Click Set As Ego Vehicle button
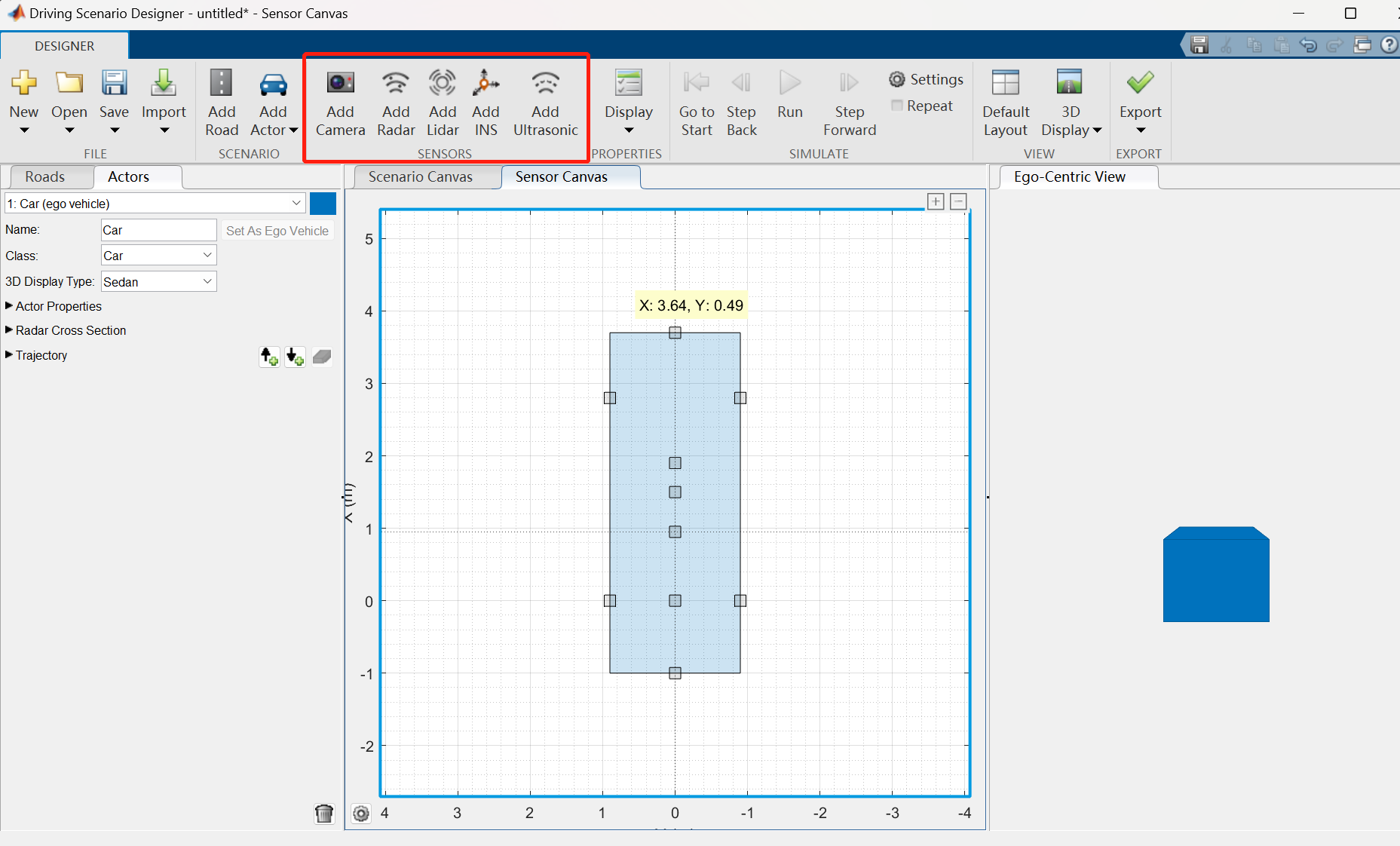The width and height of the screenshot is (1400, 846). [x=277, y=231]
